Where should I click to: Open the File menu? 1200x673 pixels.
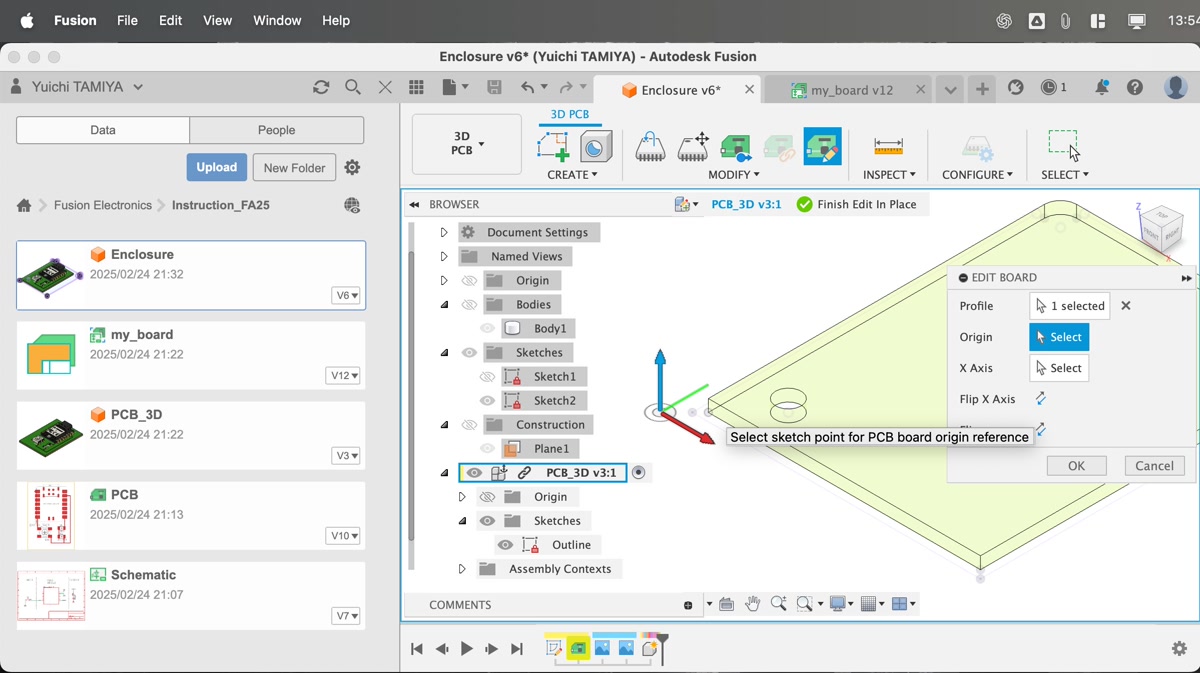(x=127, y=20)
